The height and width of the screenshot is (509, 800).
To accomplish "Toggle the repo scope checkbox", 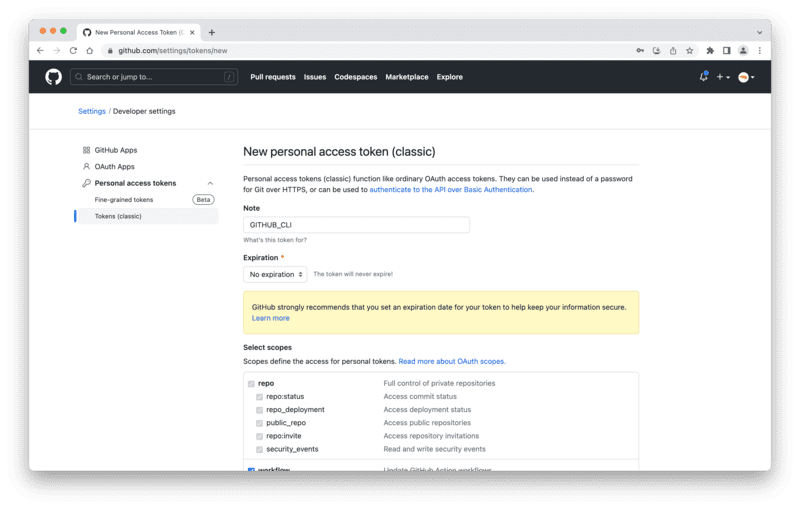I will pyautogui.click(x=251, y=383).
